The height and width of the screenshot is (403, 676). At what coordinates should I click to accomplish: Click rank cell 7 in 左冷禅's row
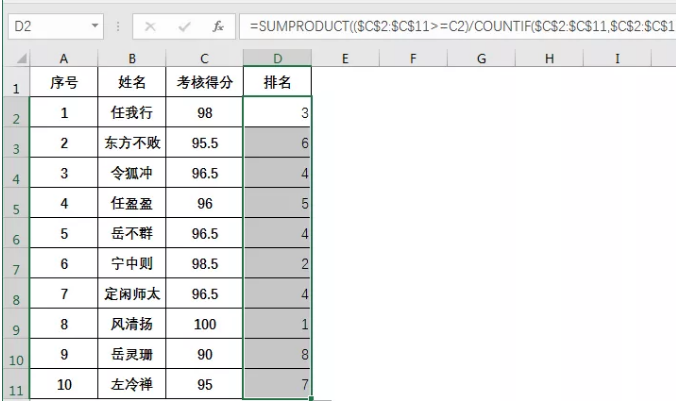277,384
